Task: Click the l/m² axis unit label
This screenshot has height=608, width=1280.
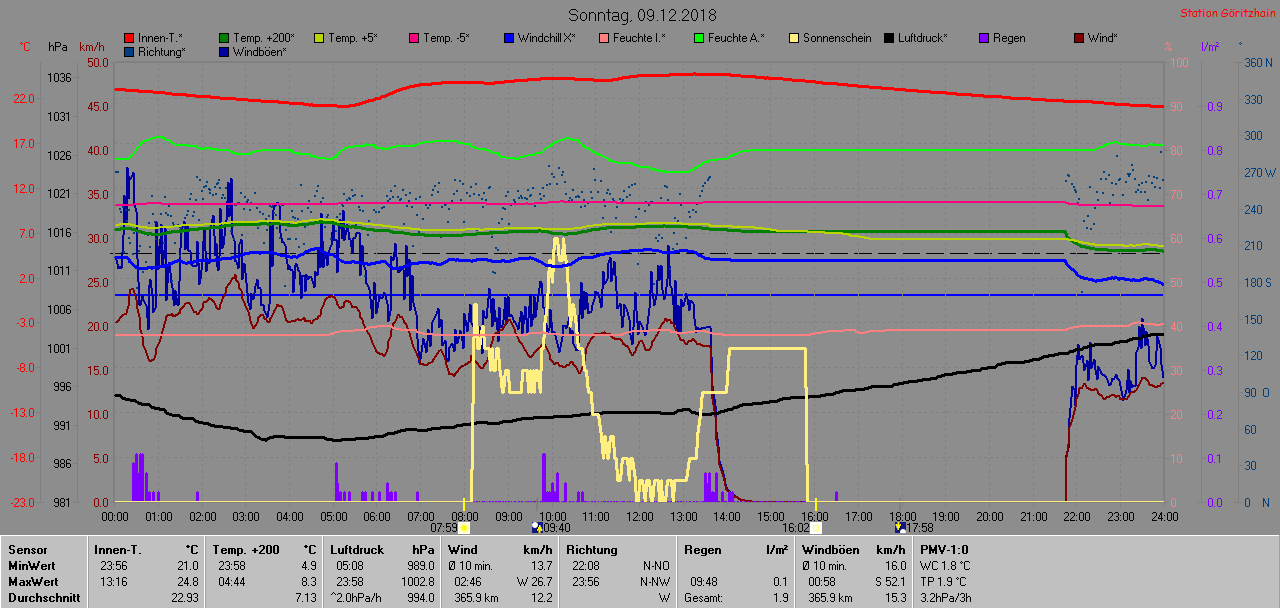Action: coord(1209,47)
